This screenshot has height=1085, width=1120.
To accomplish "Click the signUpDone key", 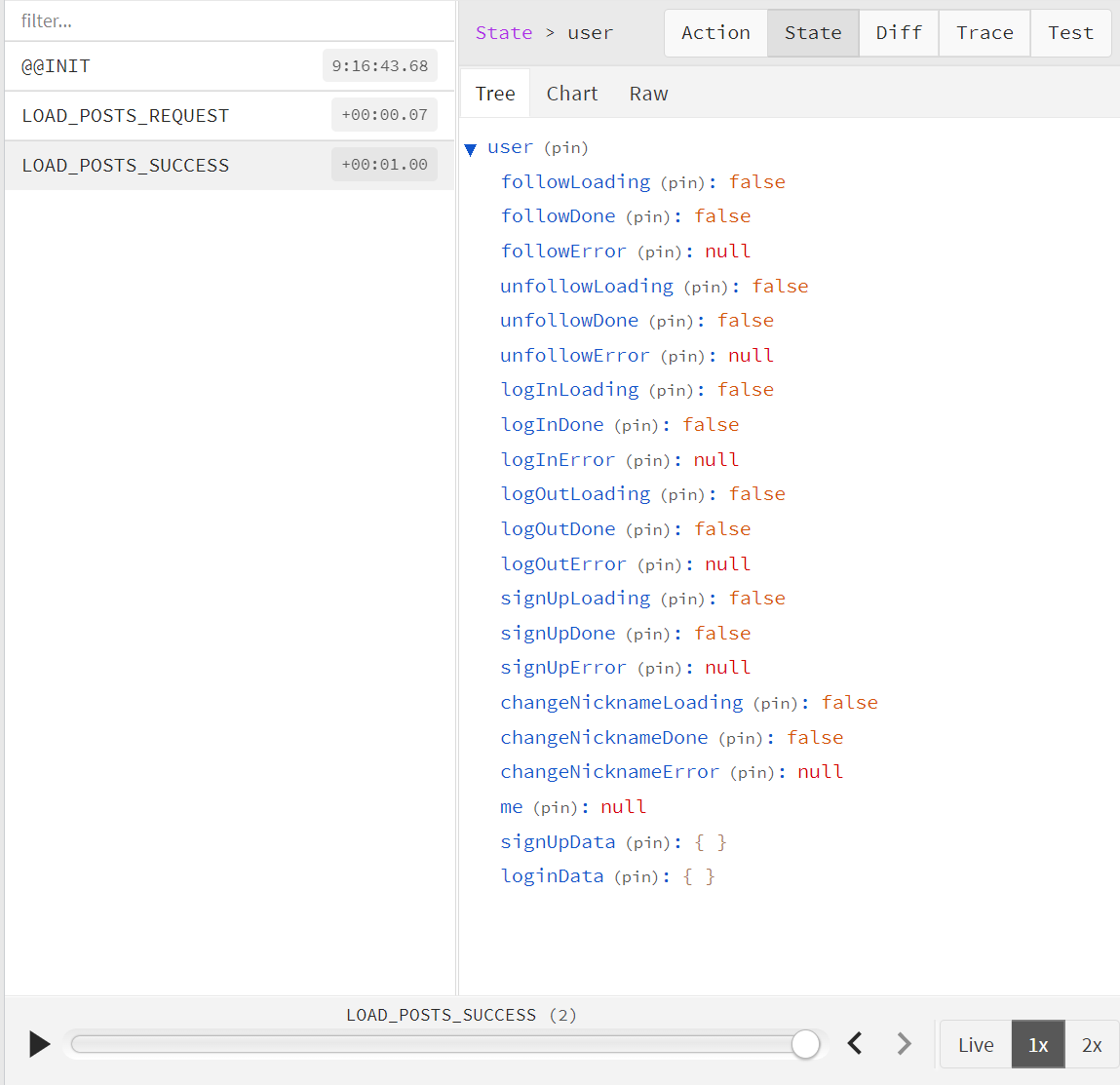I will point(558,634).
